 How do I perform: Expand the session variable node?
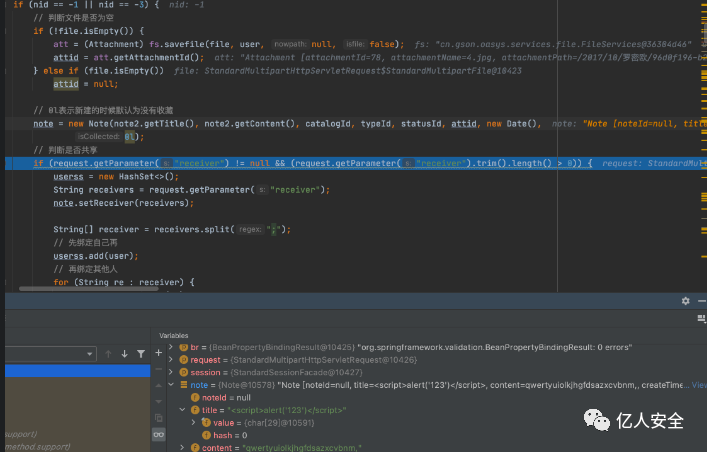point(171,373)
